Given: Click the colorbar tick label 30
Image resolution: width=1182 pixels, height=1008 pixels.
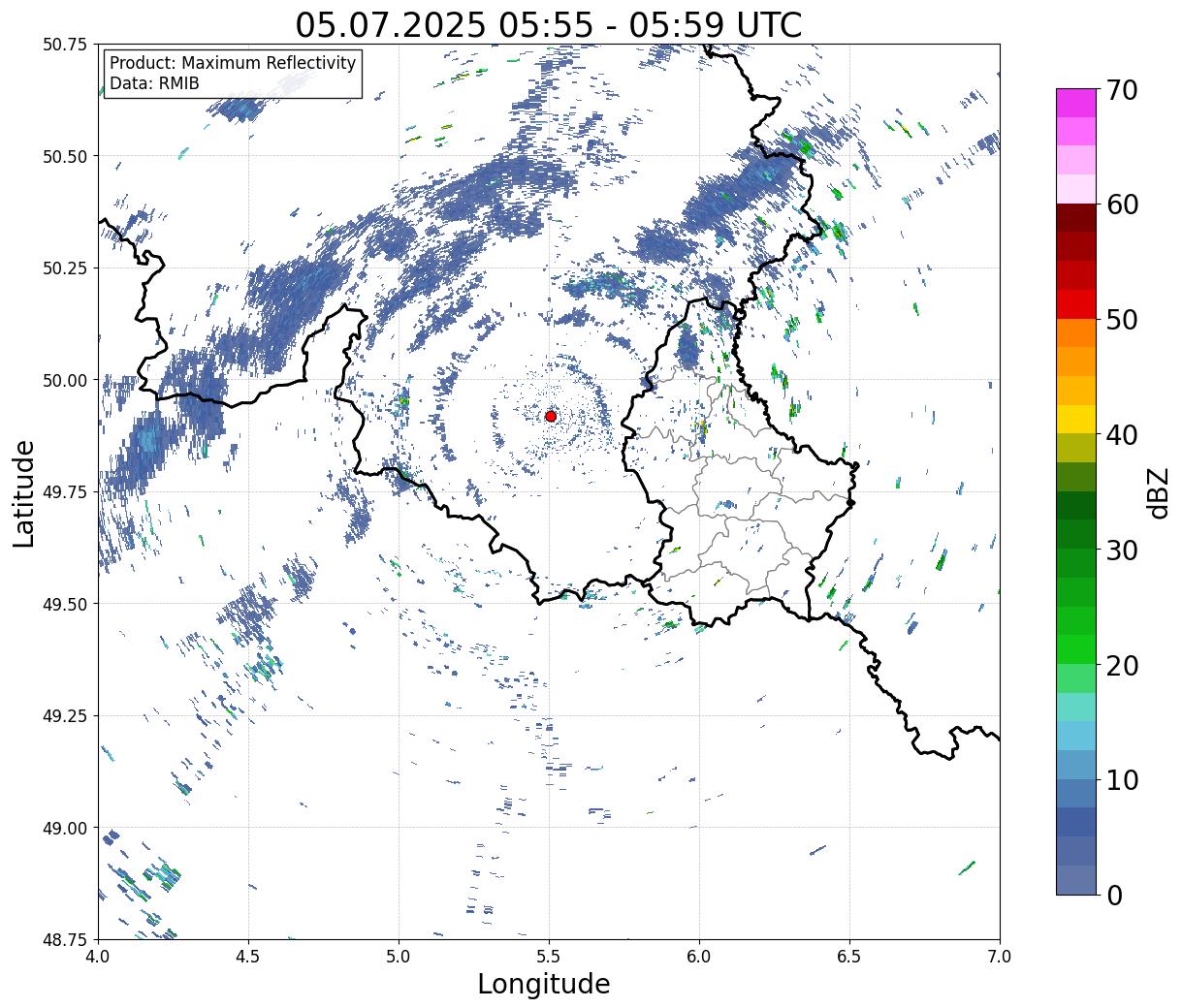Looking at the screenshot, I should coord(1125,550).
